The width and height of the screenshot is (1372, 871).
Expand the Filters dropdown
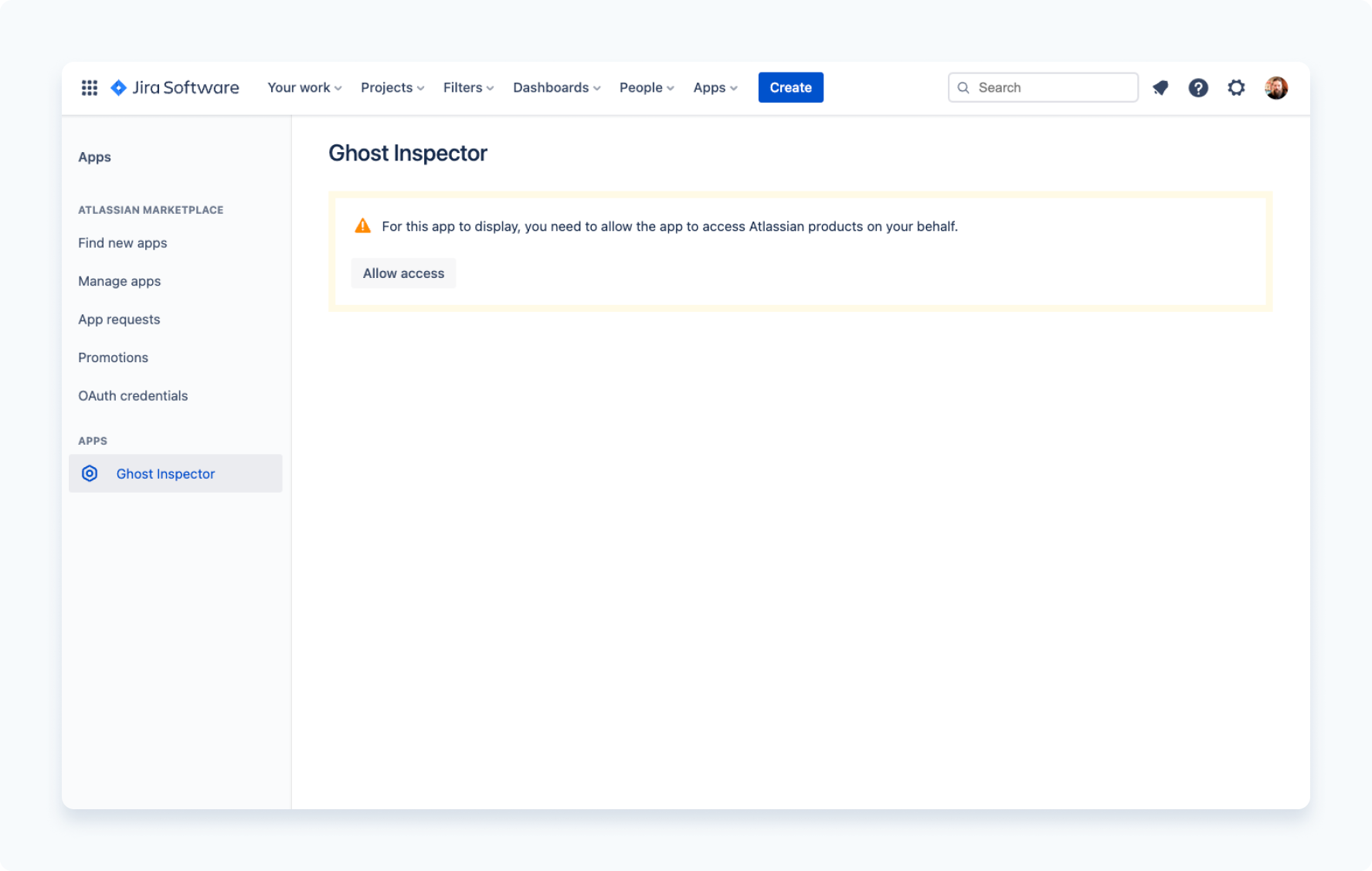[x=468, y=88]
